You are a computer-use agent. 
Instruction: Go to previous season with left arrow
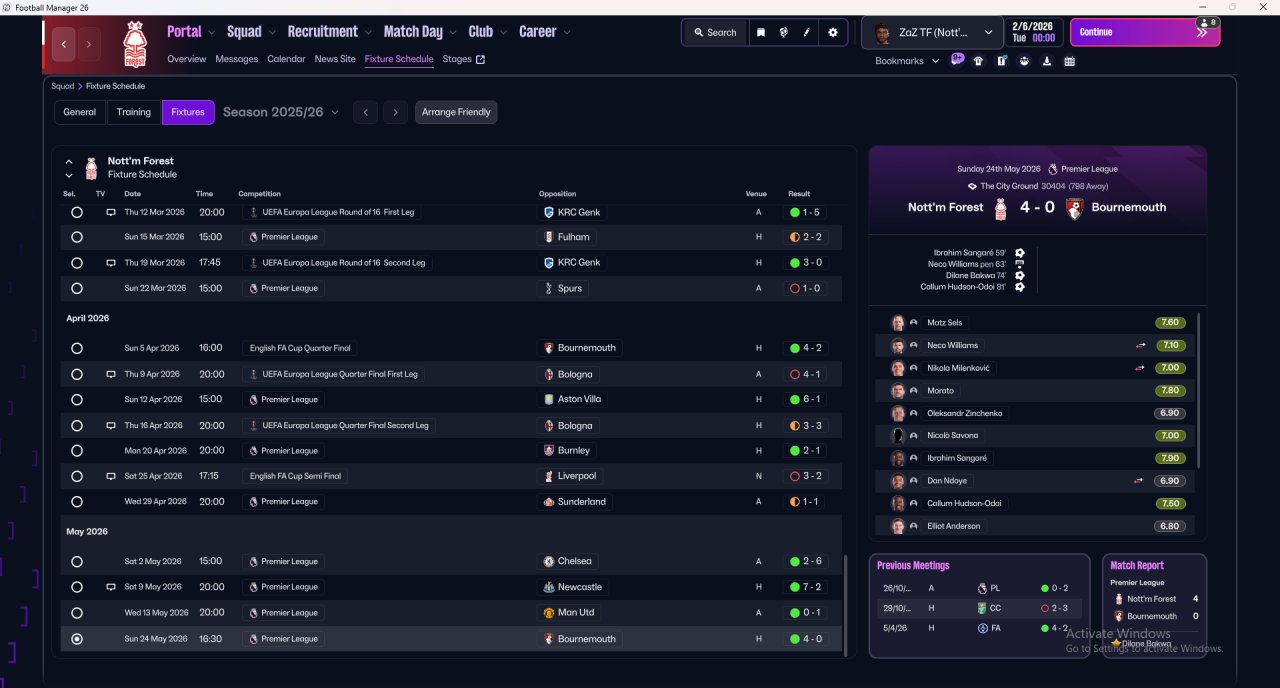[x=365, y=112]
